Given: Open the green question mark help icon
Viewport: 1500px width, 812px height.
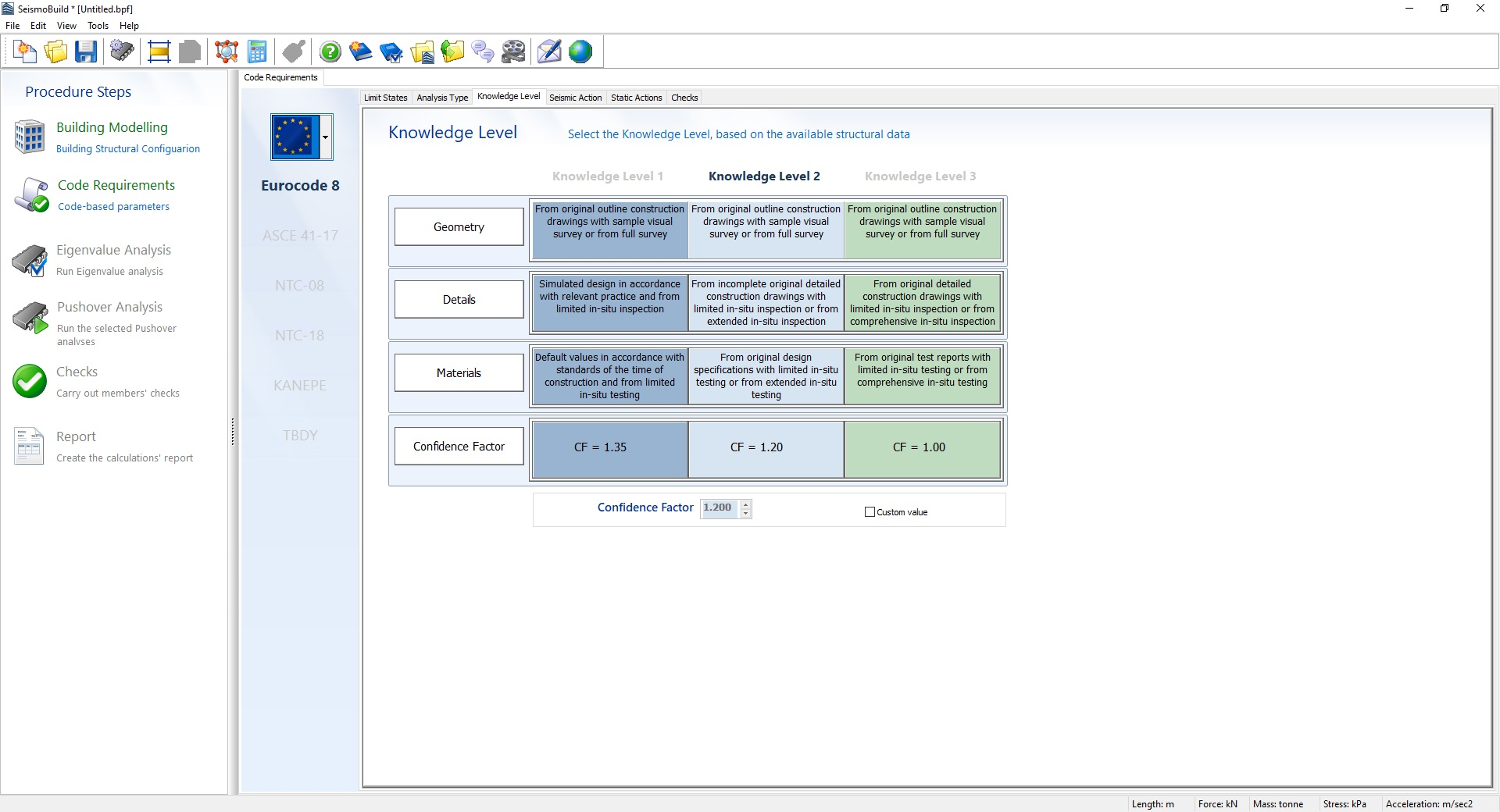Looking at the screenshot, I should click(x=330, y=52).
